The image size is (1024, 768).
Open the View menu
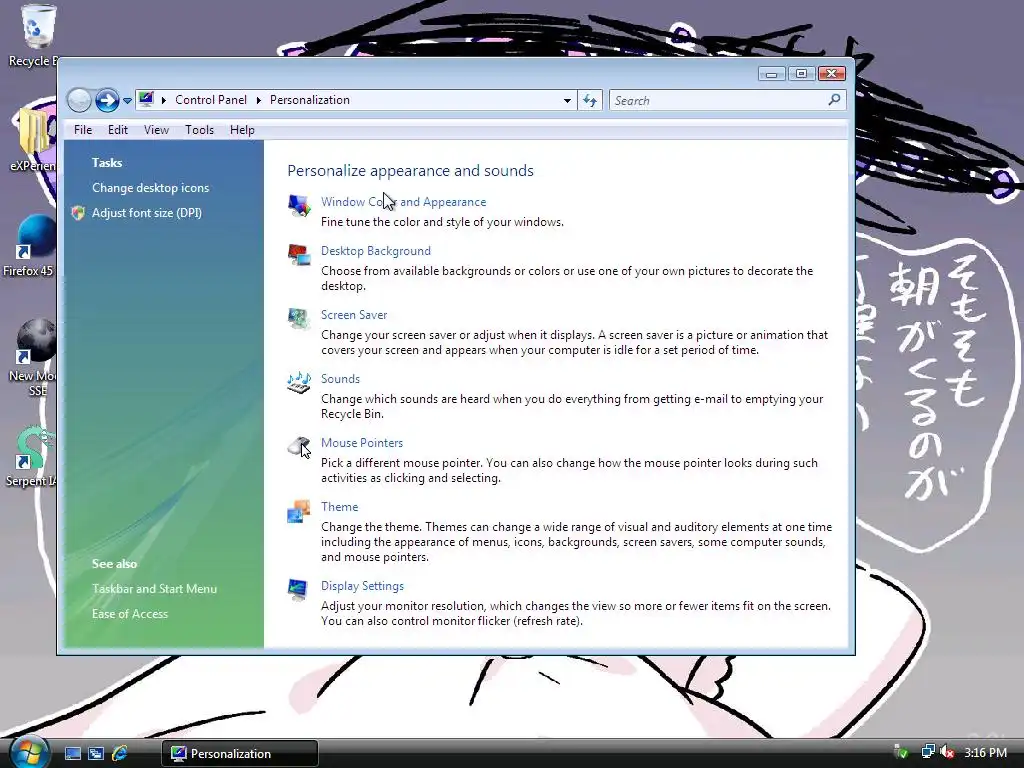pyautogui.click(x=156, y=130)
